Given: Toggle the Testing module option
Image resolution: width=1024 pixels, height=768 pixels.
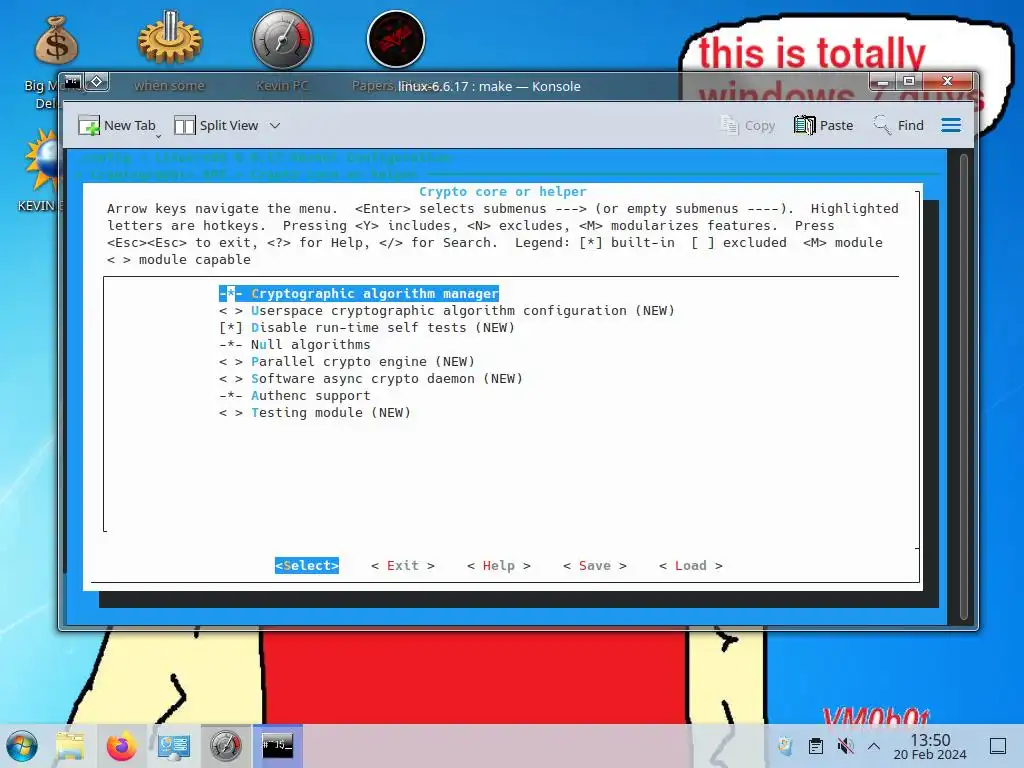Looking at the screenshot, I should click(315, 413).
